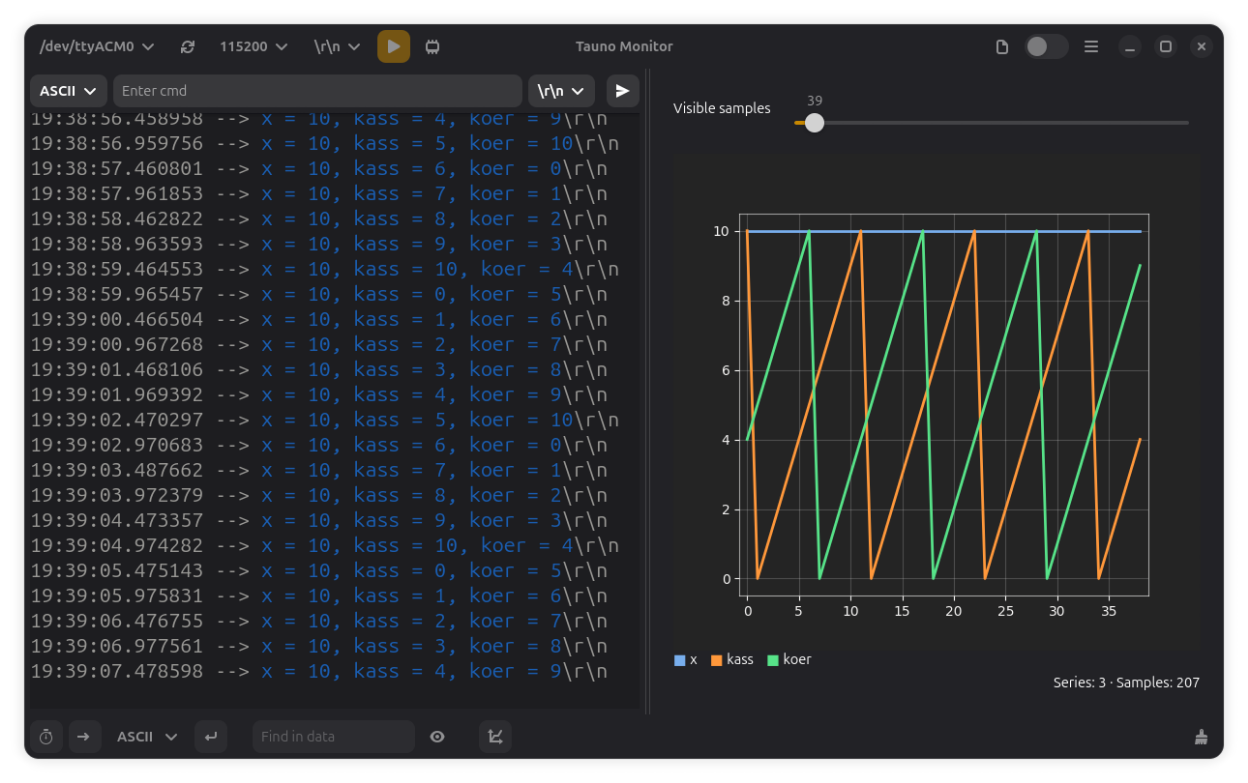Click the Visible samples label
The height and width of the screenshot is (783, 1248).
pyautogui.click(x=722, y=108)
